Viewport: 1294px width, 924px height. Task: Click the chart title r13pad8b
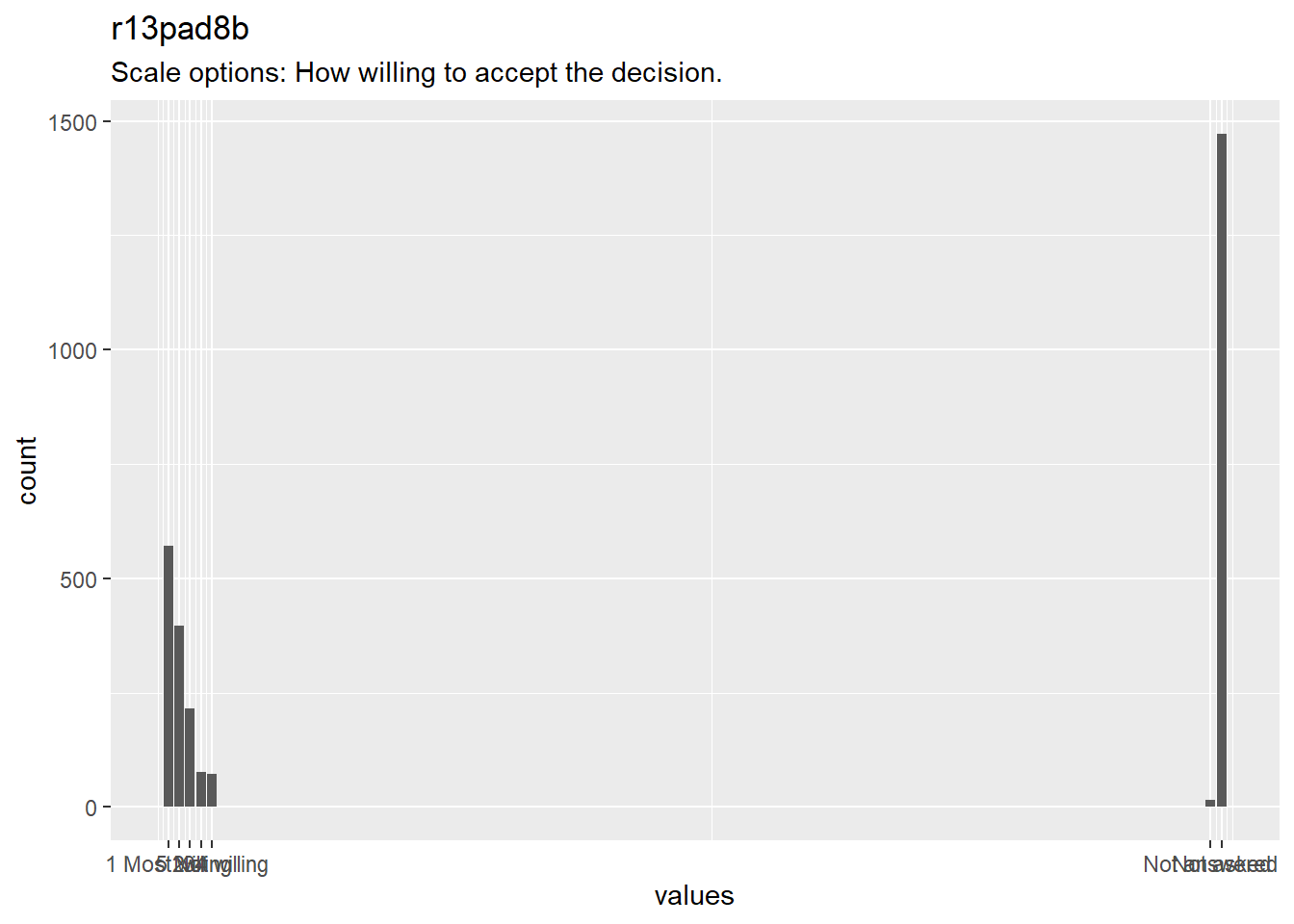pos(180,29)
